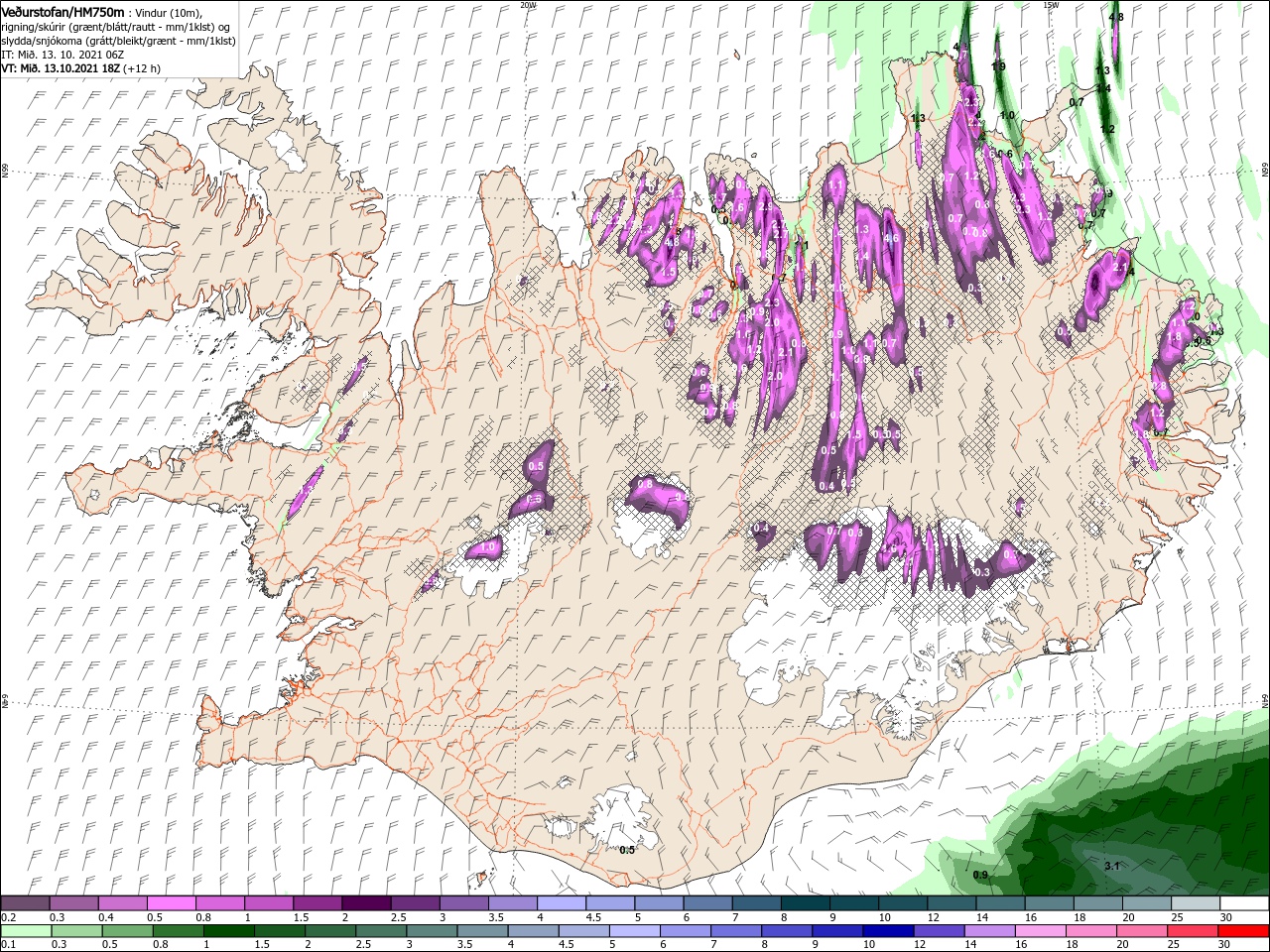This screenshot has width=1270, height=952.
Task: Pick the bottom-row legend swatch starting at 14
Action: 990,931
